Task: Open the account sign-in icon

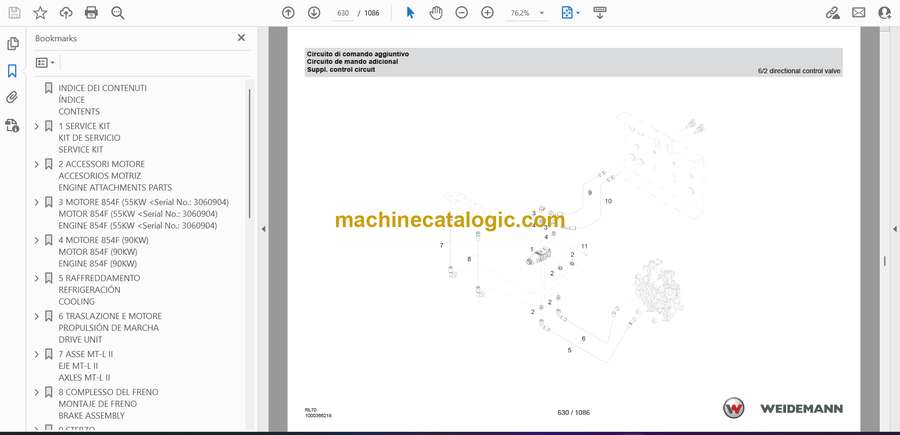Action: (885, 13)
